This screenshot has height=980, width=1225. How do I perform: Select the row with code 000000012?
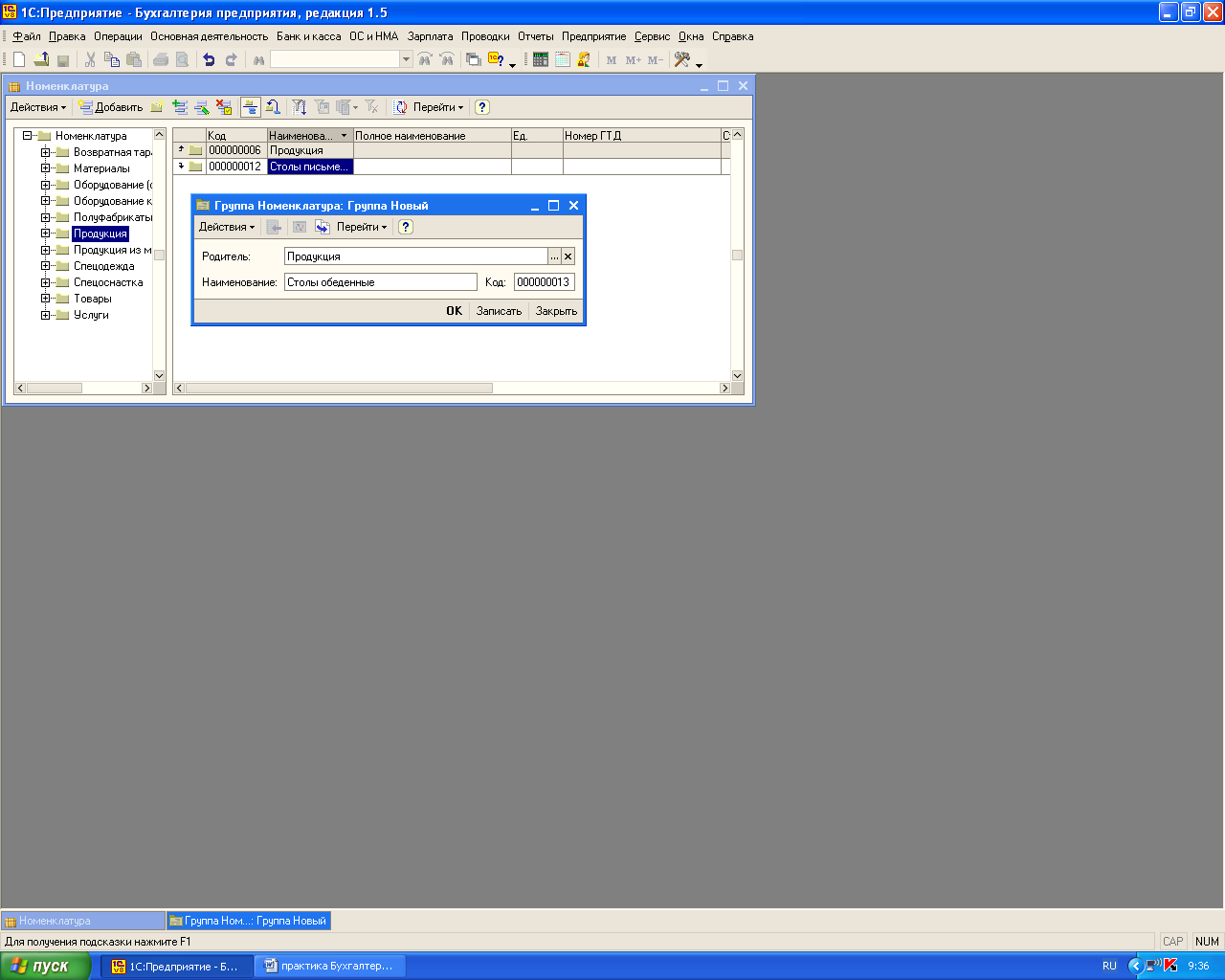[451, 167]
